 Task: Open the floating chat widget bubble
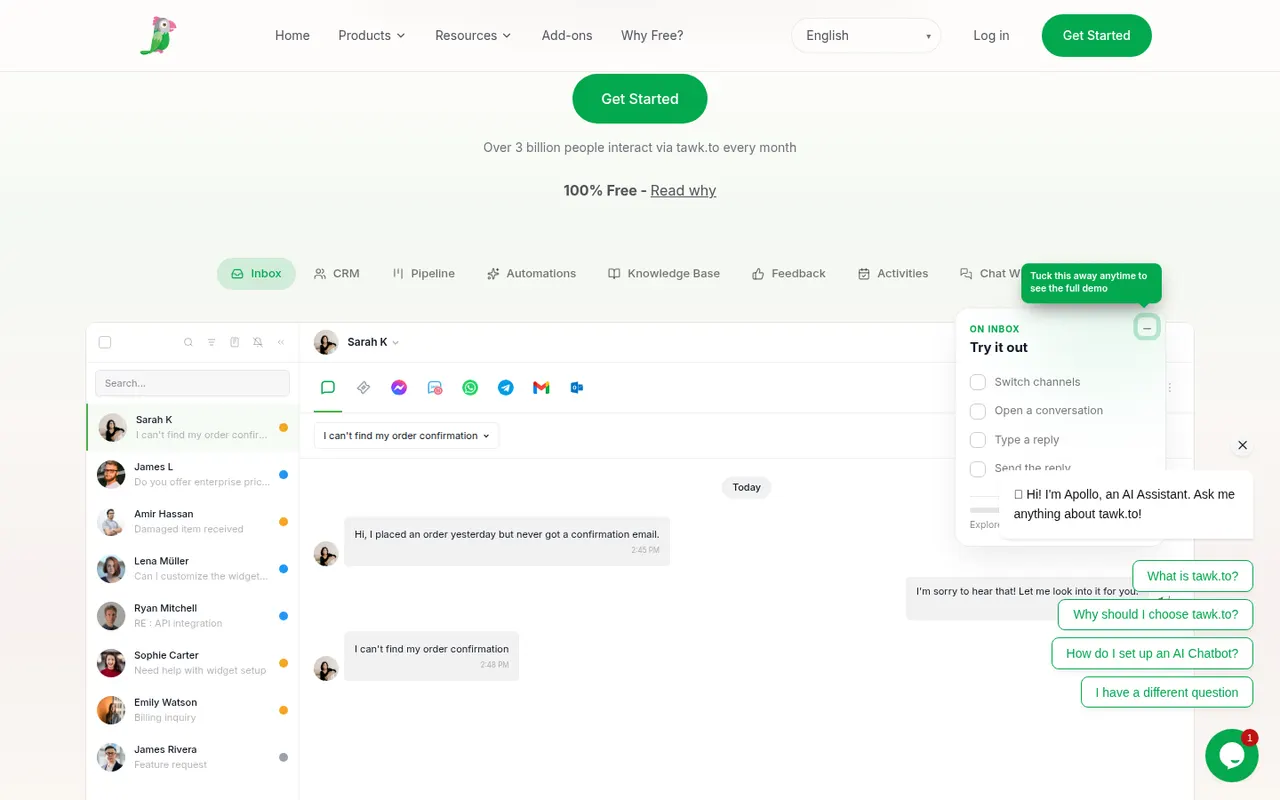(1231, 755)
